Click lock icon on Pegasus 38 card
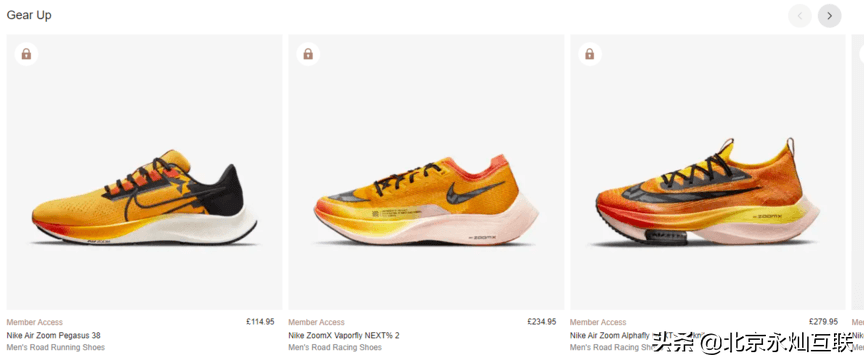The width and height of the screenshot is (864, 364). pos(26,54)
